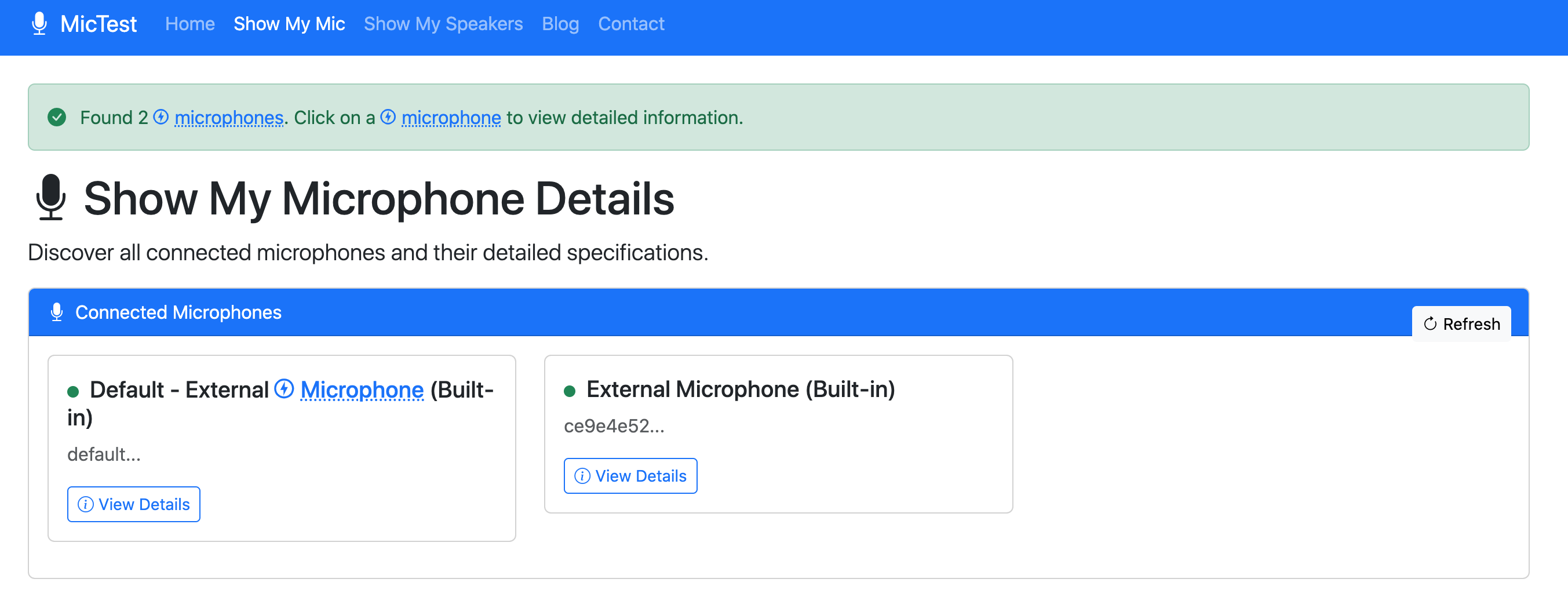The height and width of the screenshot is (597, 1568).
Task: Click the lightning icon before singular "microphone" in the alert
Action: pos(388,117)
